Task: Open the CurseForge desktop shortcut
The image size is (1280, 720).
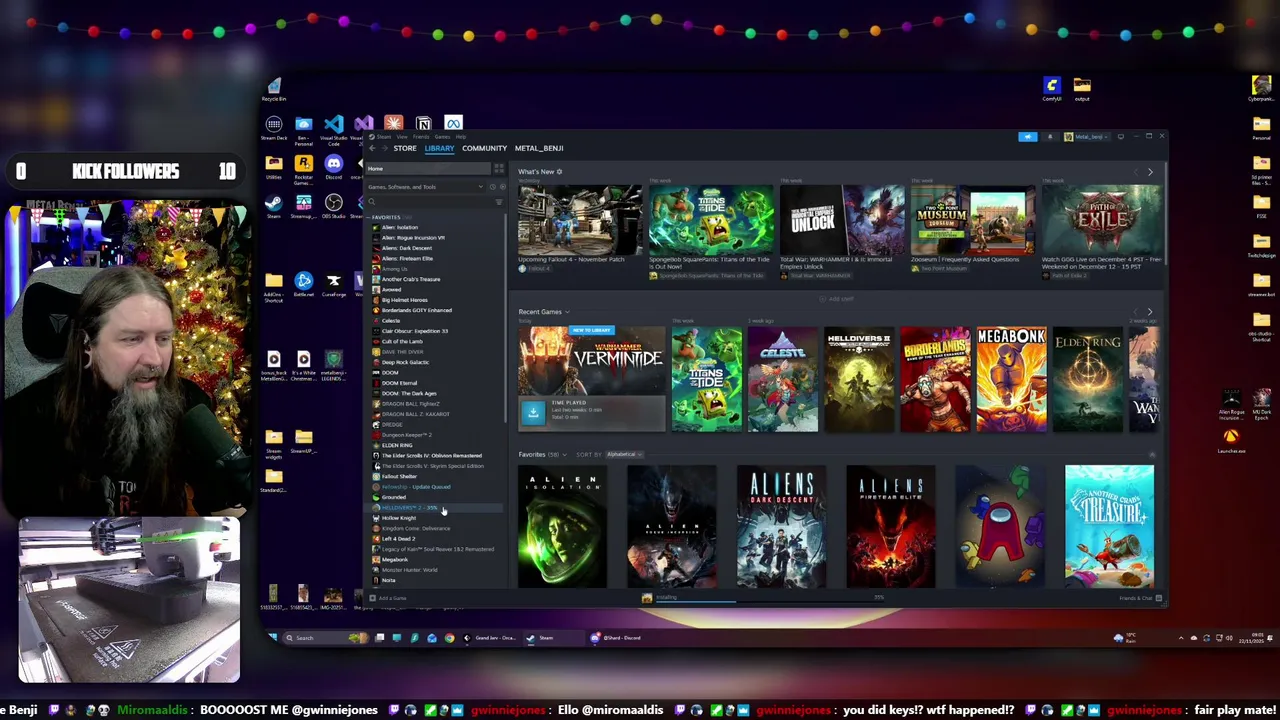Action: coord(333,284)
